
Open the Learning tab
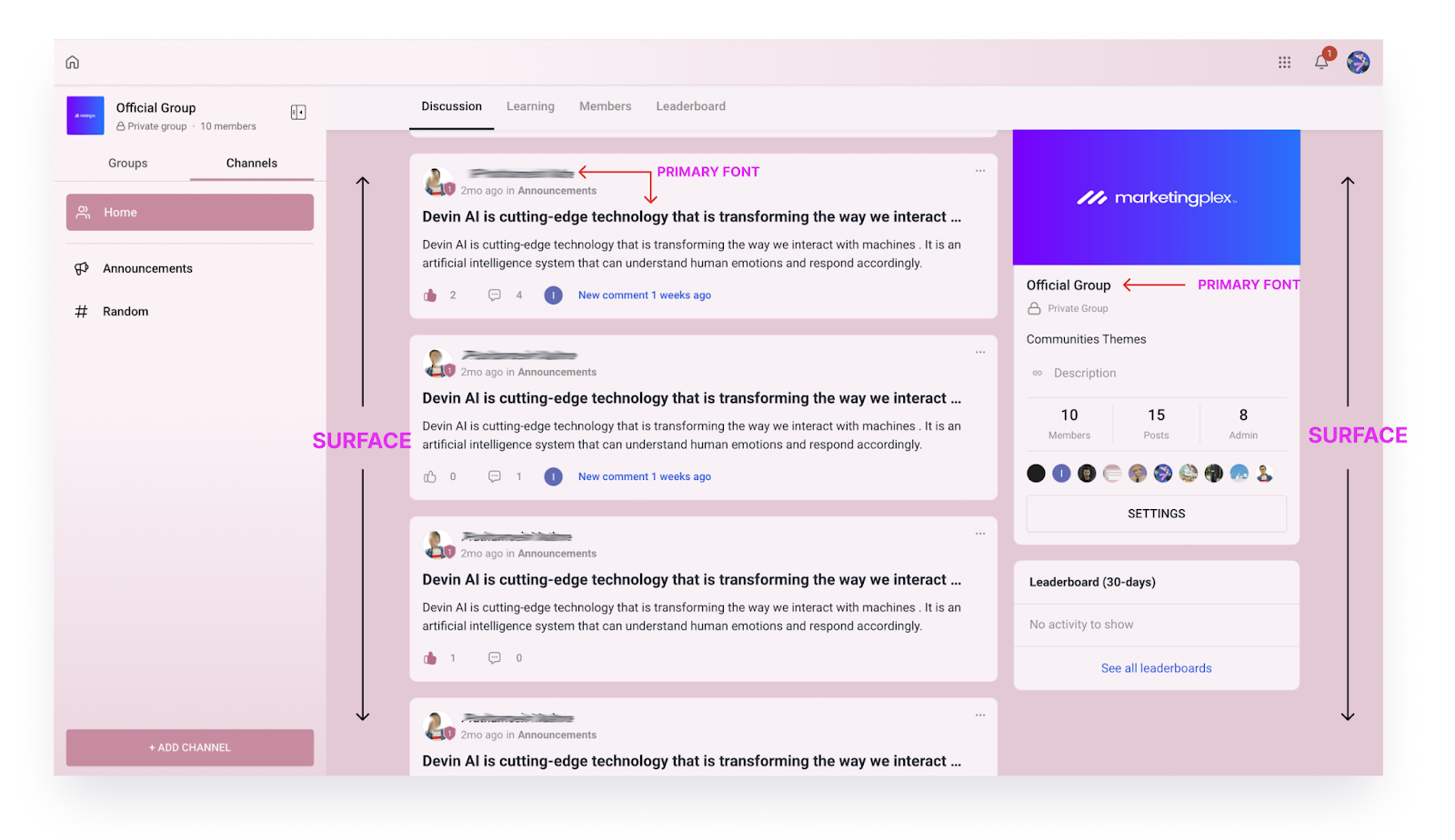[530, 106]
